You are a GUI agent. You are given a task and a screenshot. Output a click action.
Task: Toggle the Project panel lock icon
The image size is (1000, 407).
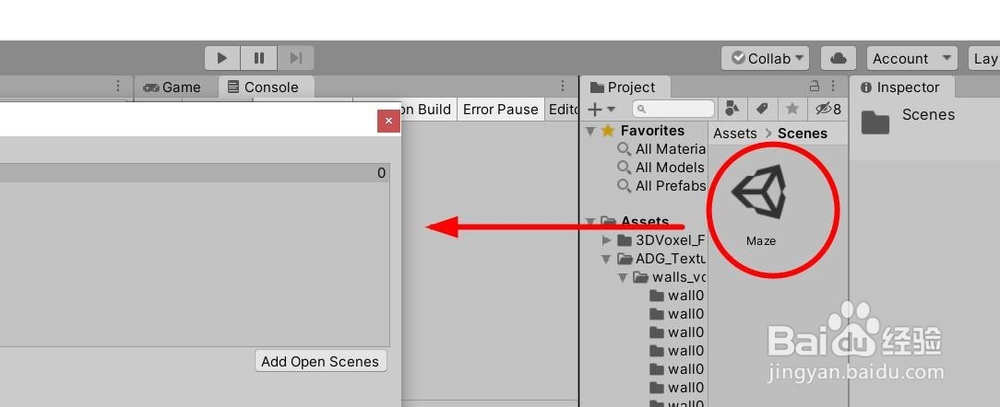pos(814,86)
